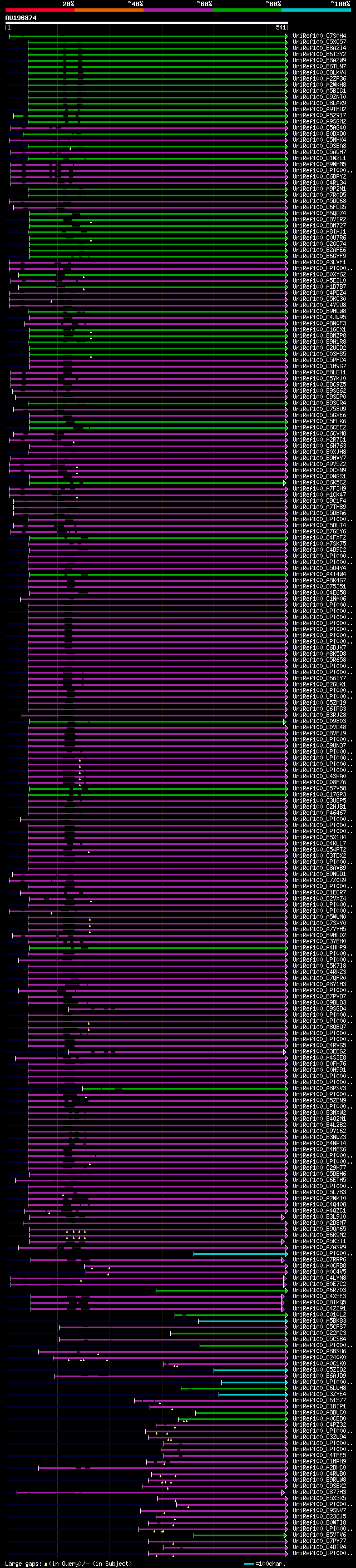Click the green alignment bar for UniRef100_A6R703
This screenshot has width=356, height=1568.
click(221, 1290)
